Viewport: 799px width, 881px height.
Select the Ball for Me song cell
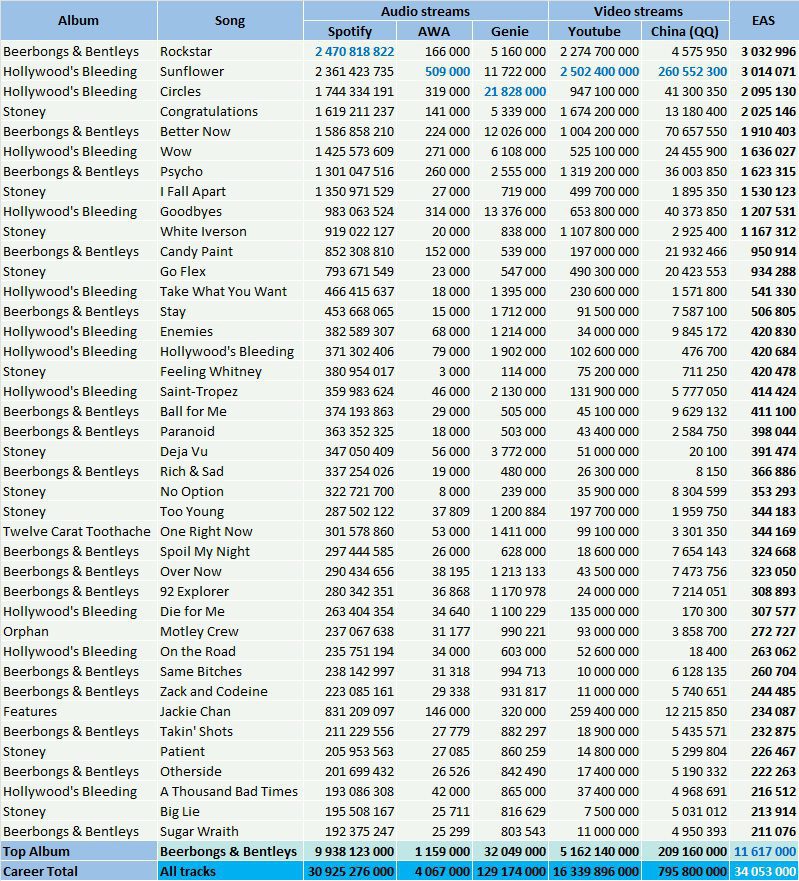coord(230,412)
